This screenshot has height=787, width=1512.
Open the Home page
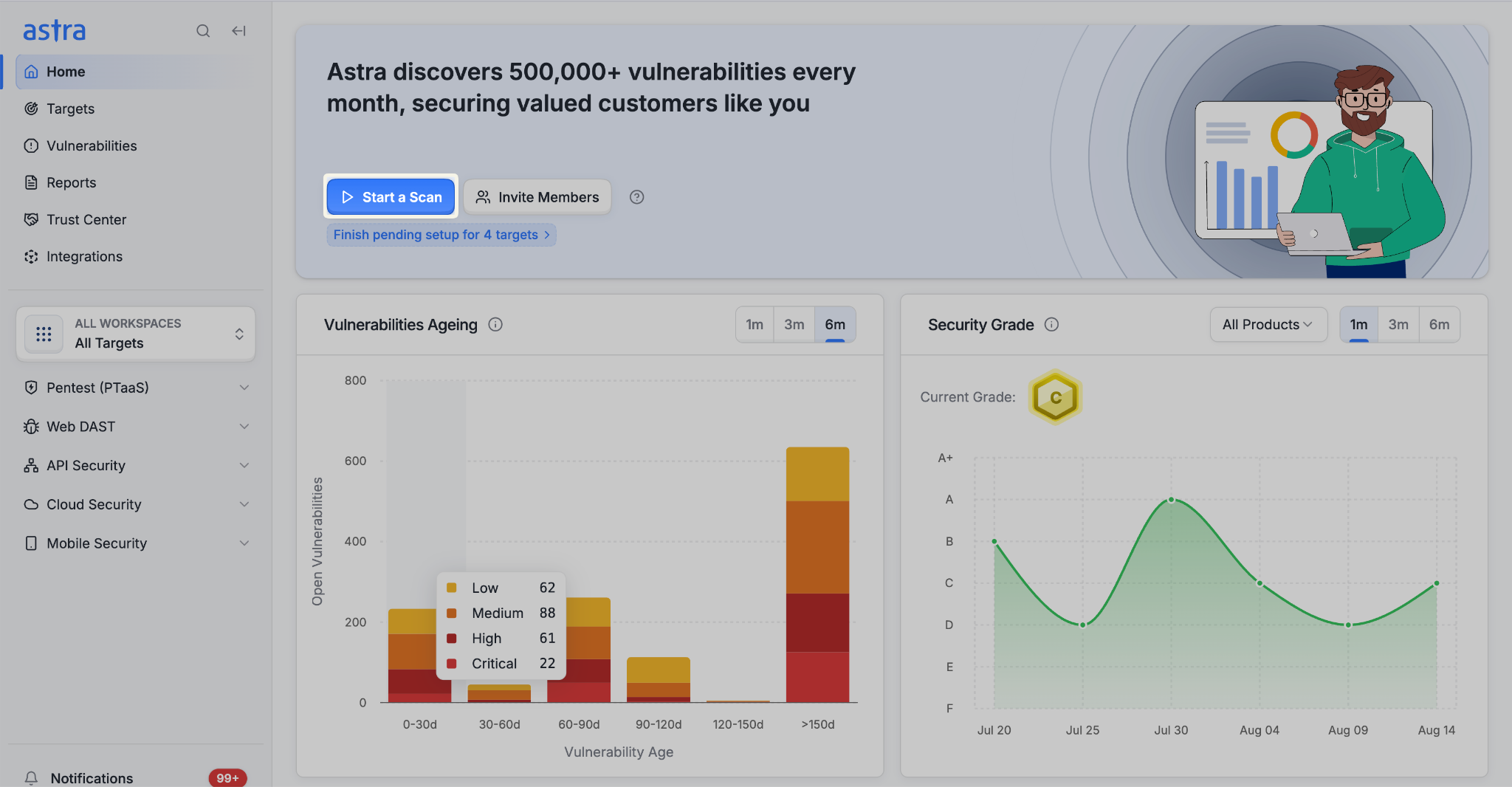tap(137, 72)
